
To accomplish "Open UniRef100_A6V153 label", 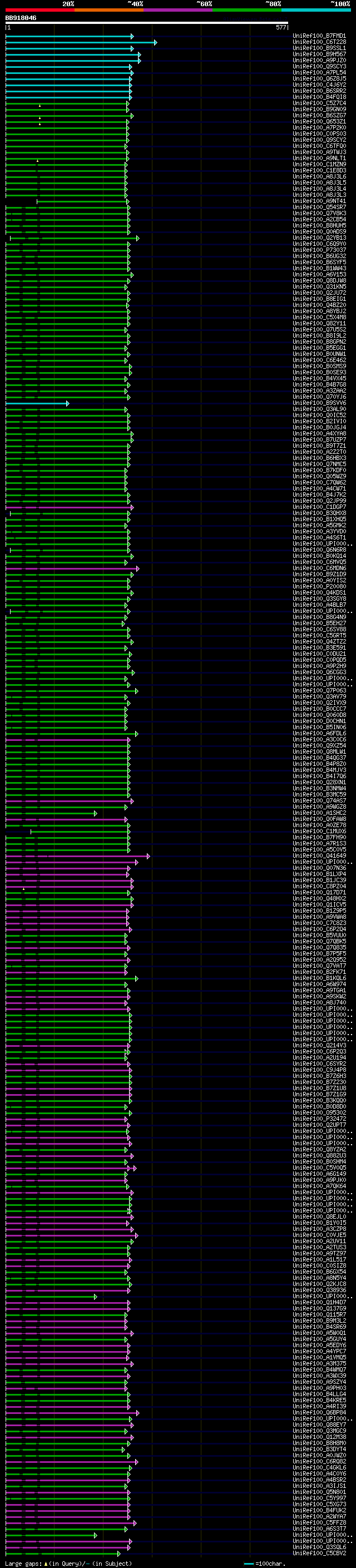I will click(x=319, y=275).
